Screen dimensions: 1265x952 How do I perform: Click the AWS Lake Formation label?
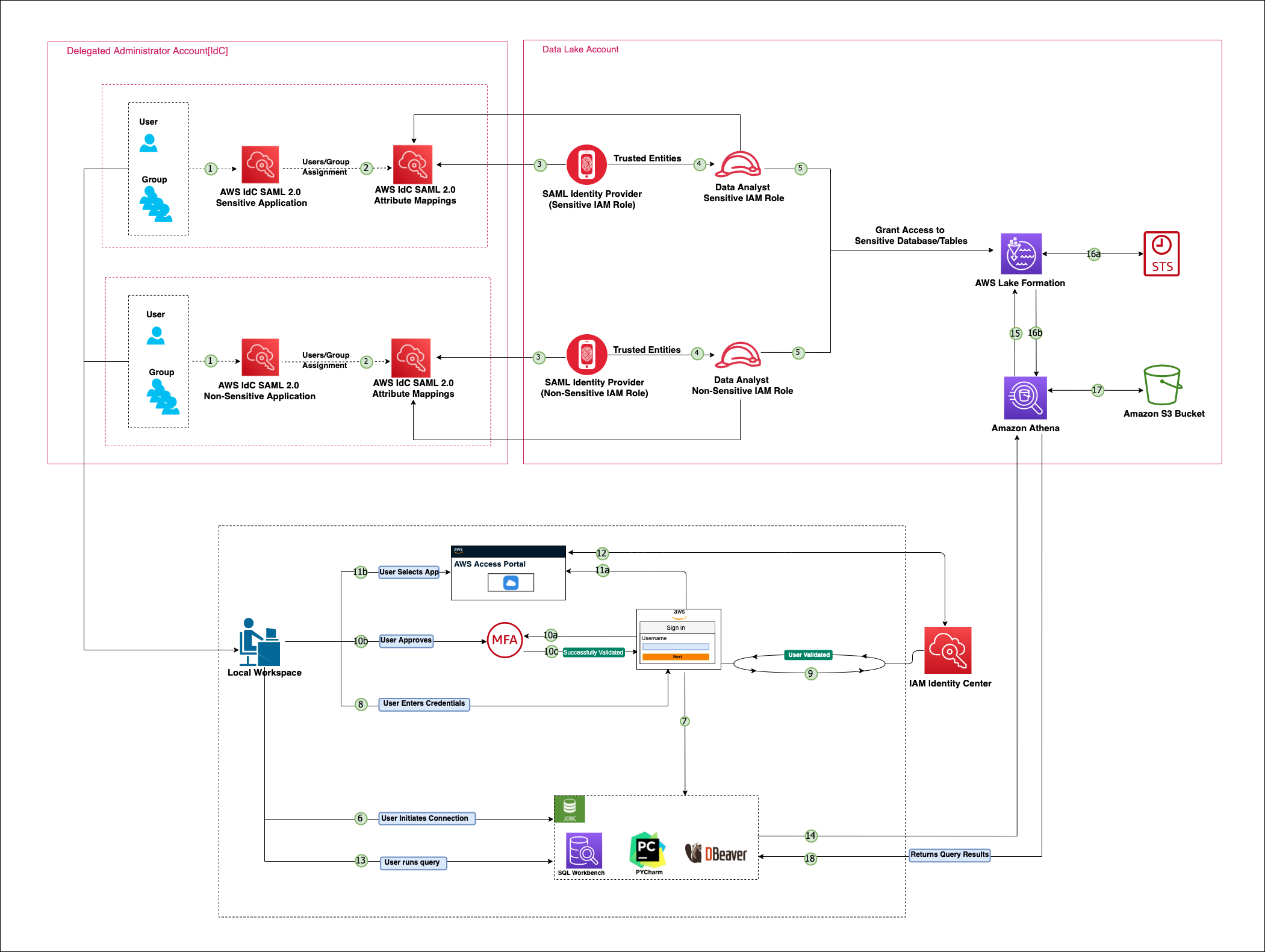tap(1020, 283)
